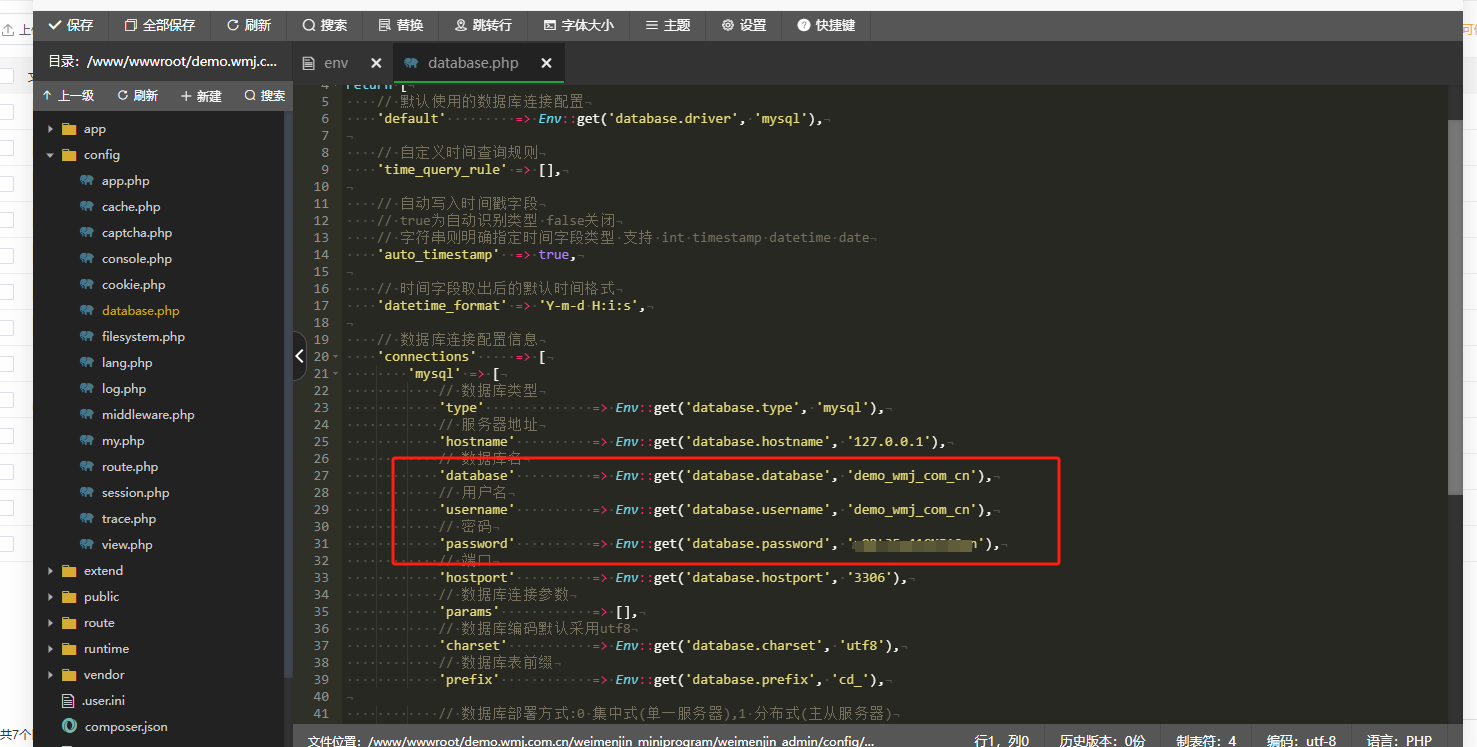1477x747 pixels.
Task: Click 语言: PHP in status bar
Action: tap(1399, 741)
